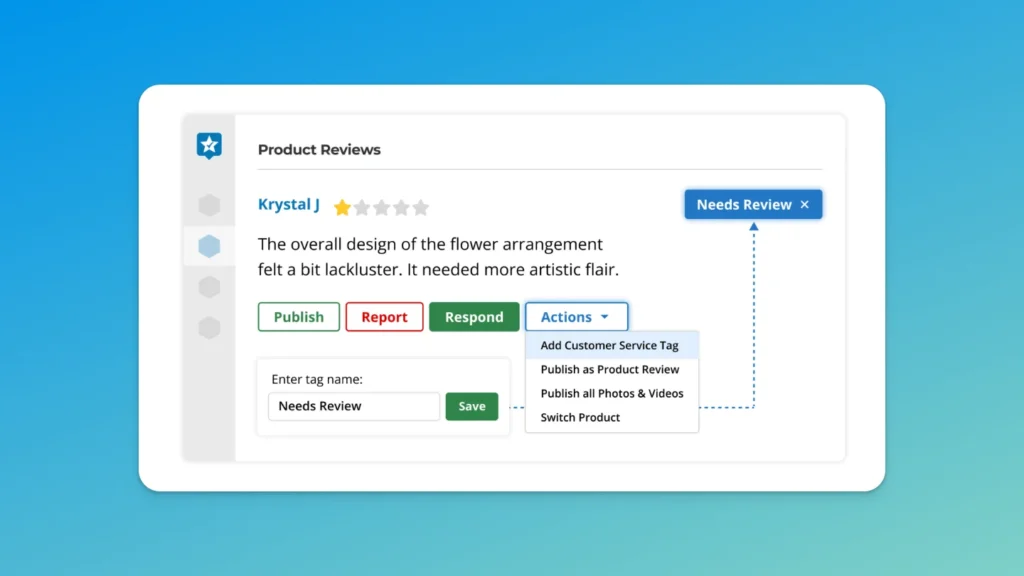
Task: Select the first hexagon icon in the sidebar
Action: (x=209, y=205)
